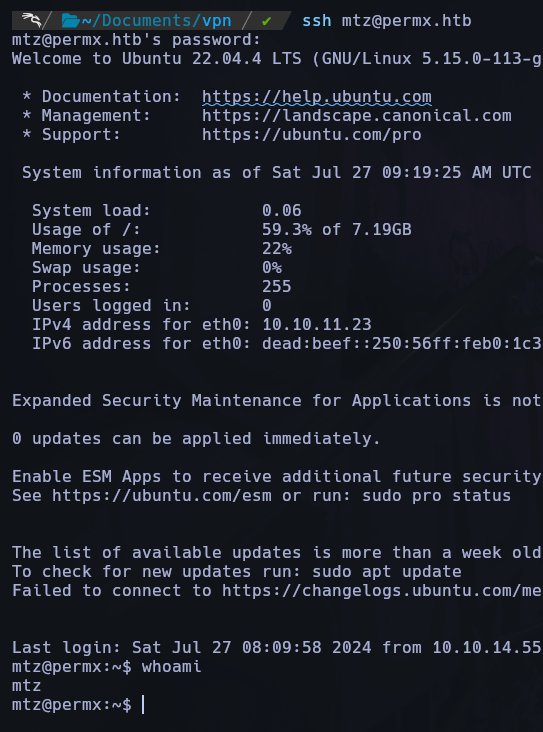The width and height of the screenshot is (543, 732).
Task: Click the ssh mtz@permx.htb command text
Action: (387, 21)
